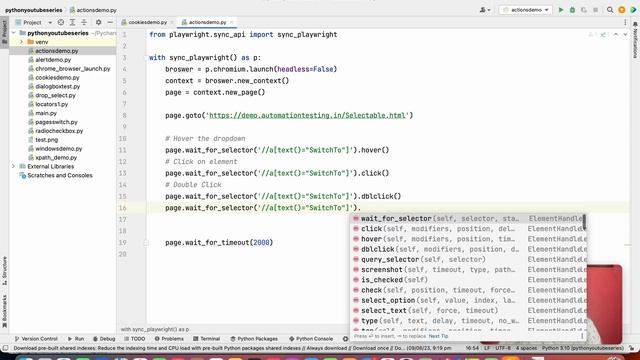
Task: Collapse the pythonyoutubeseries project root
Action: point(14,33)
